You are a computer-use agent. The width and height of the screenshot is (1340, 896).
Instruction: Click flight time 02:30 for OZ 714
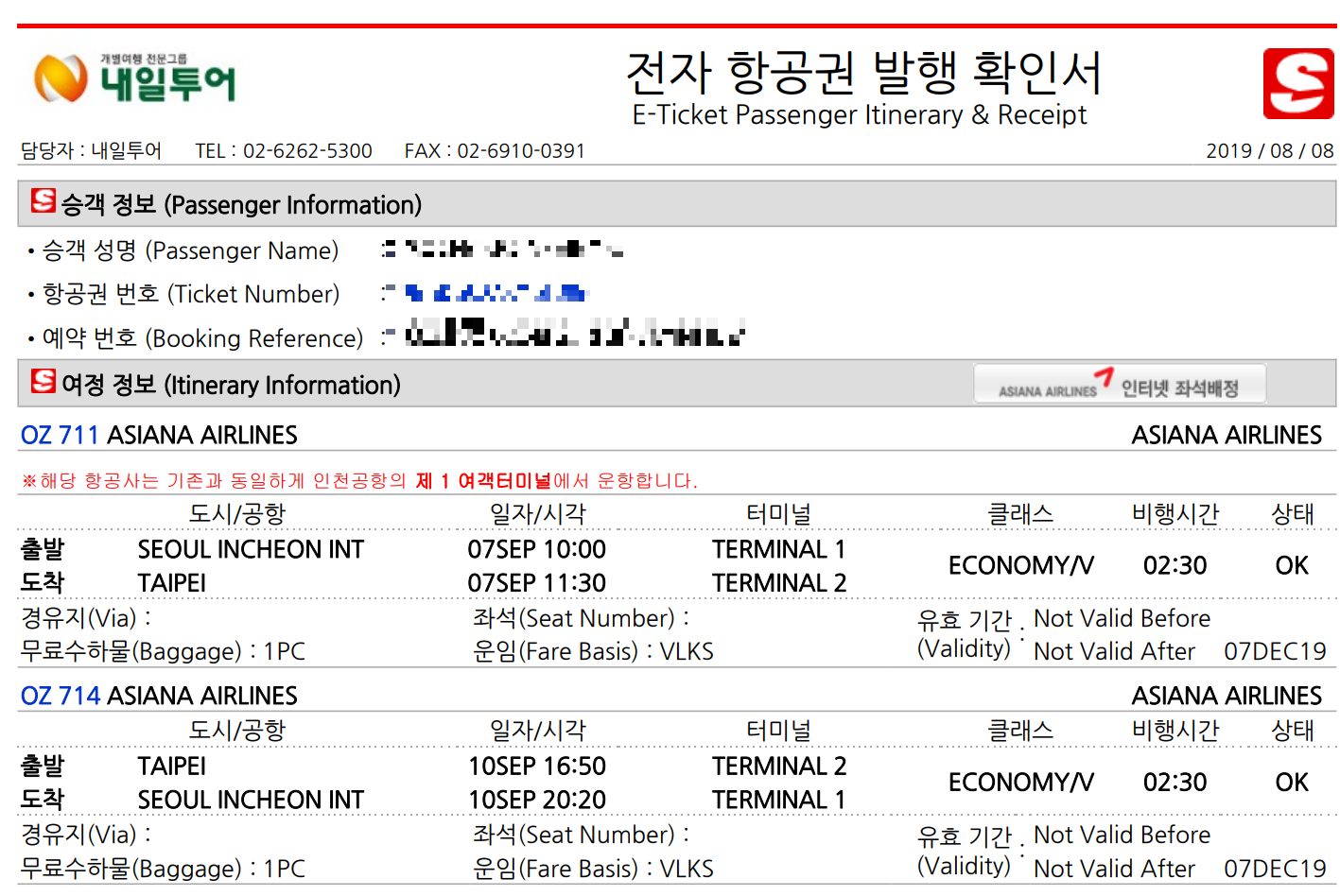tap(1175, 782)
